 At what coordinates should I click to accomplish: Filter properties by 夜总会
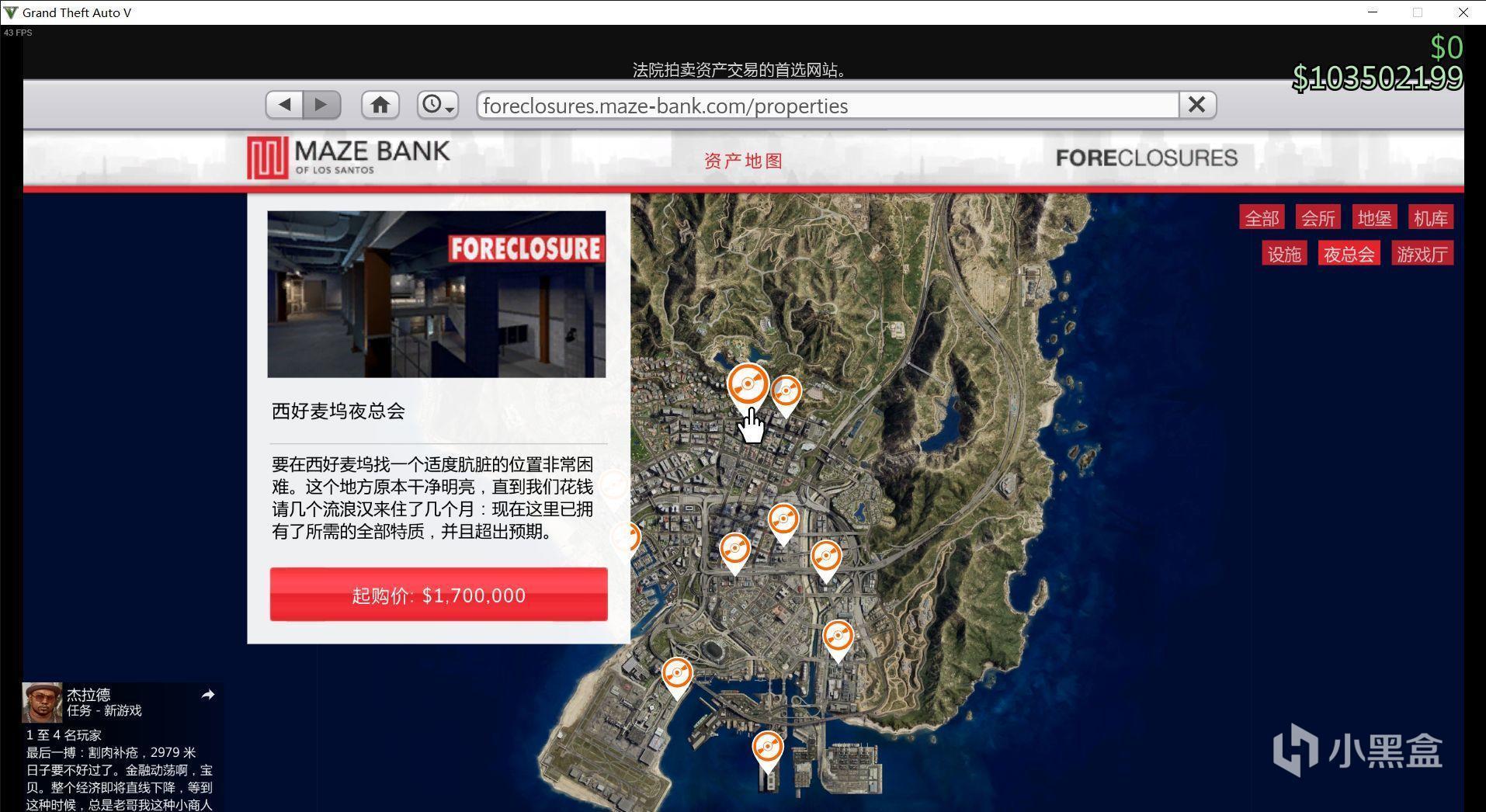(1349, 254)
